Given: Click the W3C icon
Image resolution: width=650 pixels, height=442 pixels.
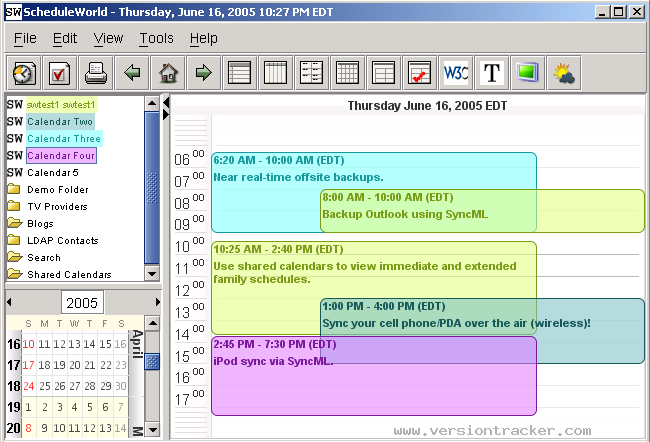Looking at the screenshot, I should (456, 73).
